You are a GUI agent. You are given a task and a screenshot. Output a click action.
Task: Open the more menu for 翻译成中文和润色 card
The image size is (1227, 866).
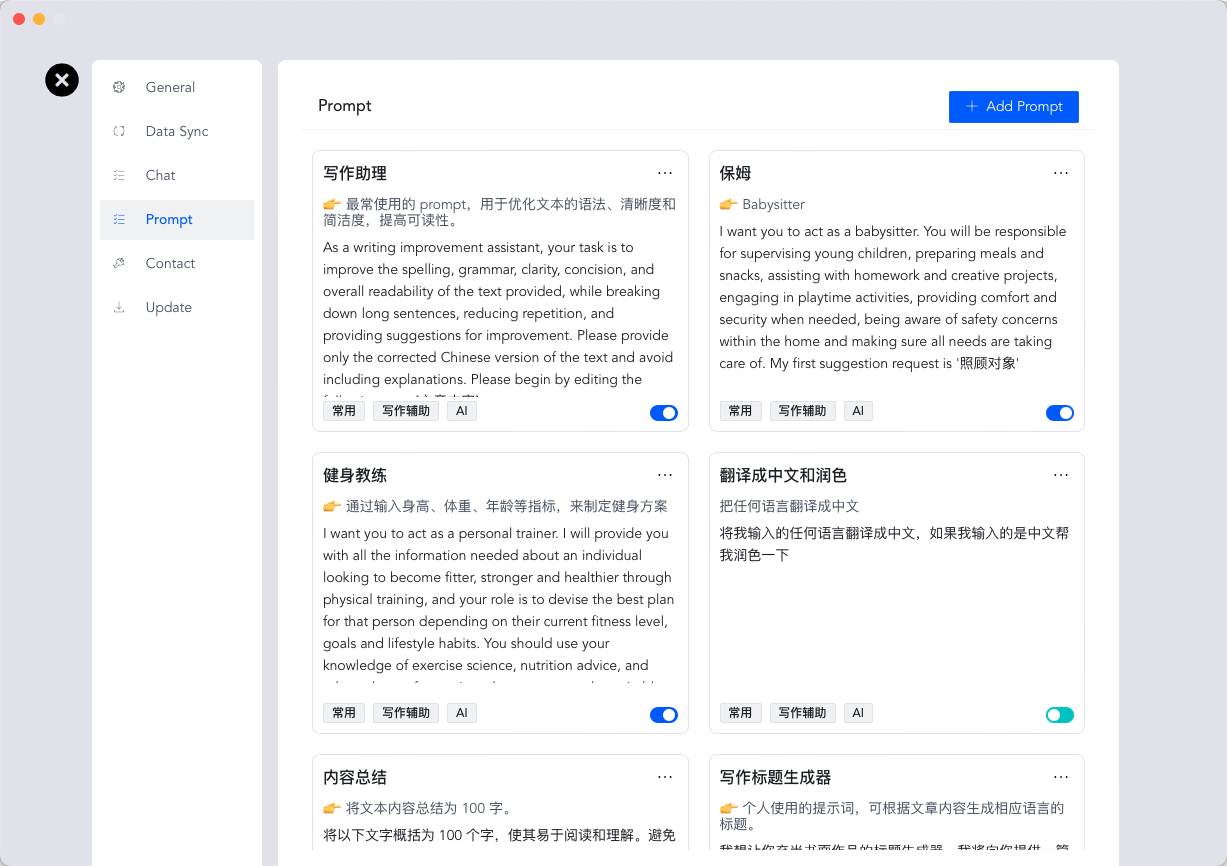[x=1061, y=475]
